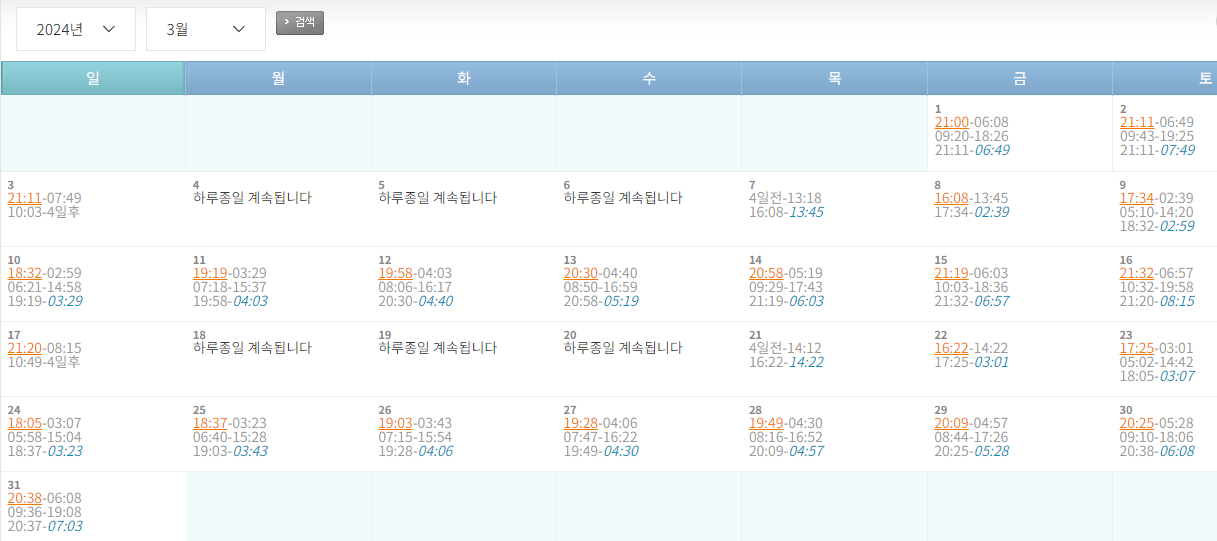Click the 19:03 link on March 26
1217x541 pixels.
395,423
